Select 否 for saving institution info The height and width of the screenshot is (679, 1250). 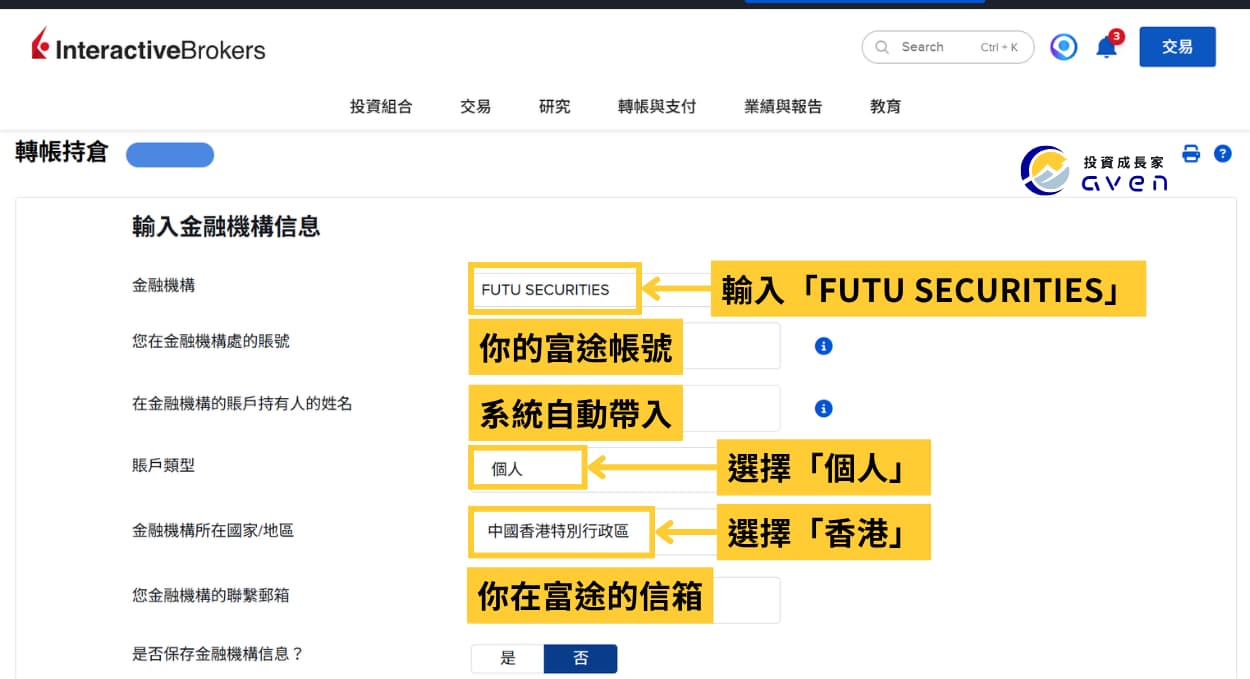tap(581, 658)
